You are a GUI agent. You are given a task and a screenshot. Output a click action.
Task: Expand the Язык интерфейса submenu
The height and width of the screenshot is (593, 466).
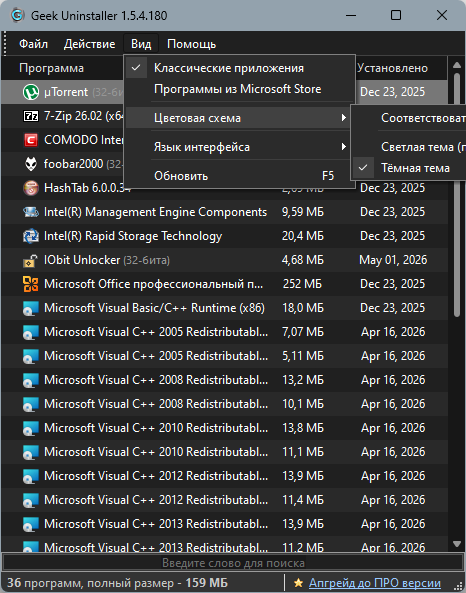(239, 147)
